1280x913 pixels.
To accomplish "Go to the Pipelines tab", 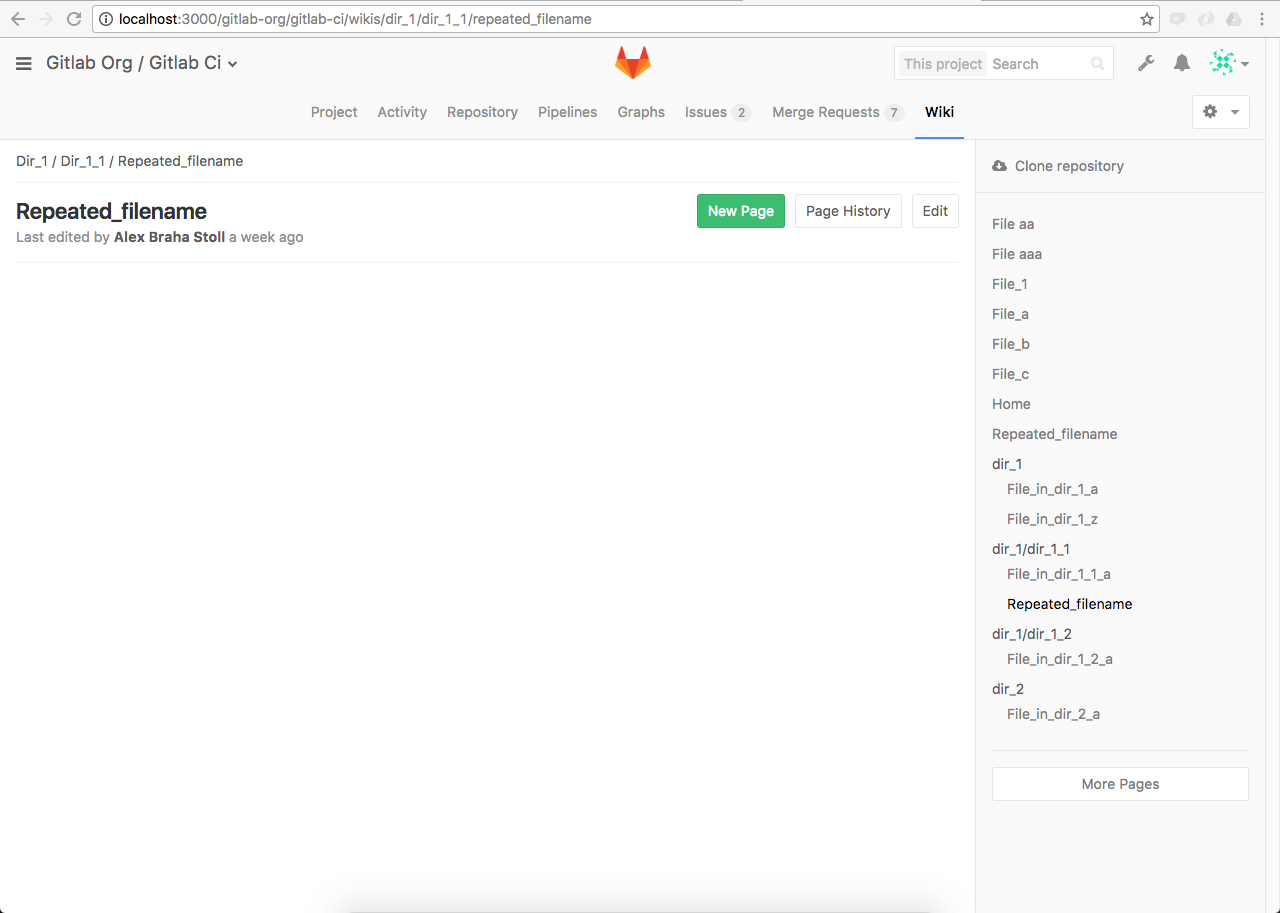I will pyautogui.click(x=567, y=112).
